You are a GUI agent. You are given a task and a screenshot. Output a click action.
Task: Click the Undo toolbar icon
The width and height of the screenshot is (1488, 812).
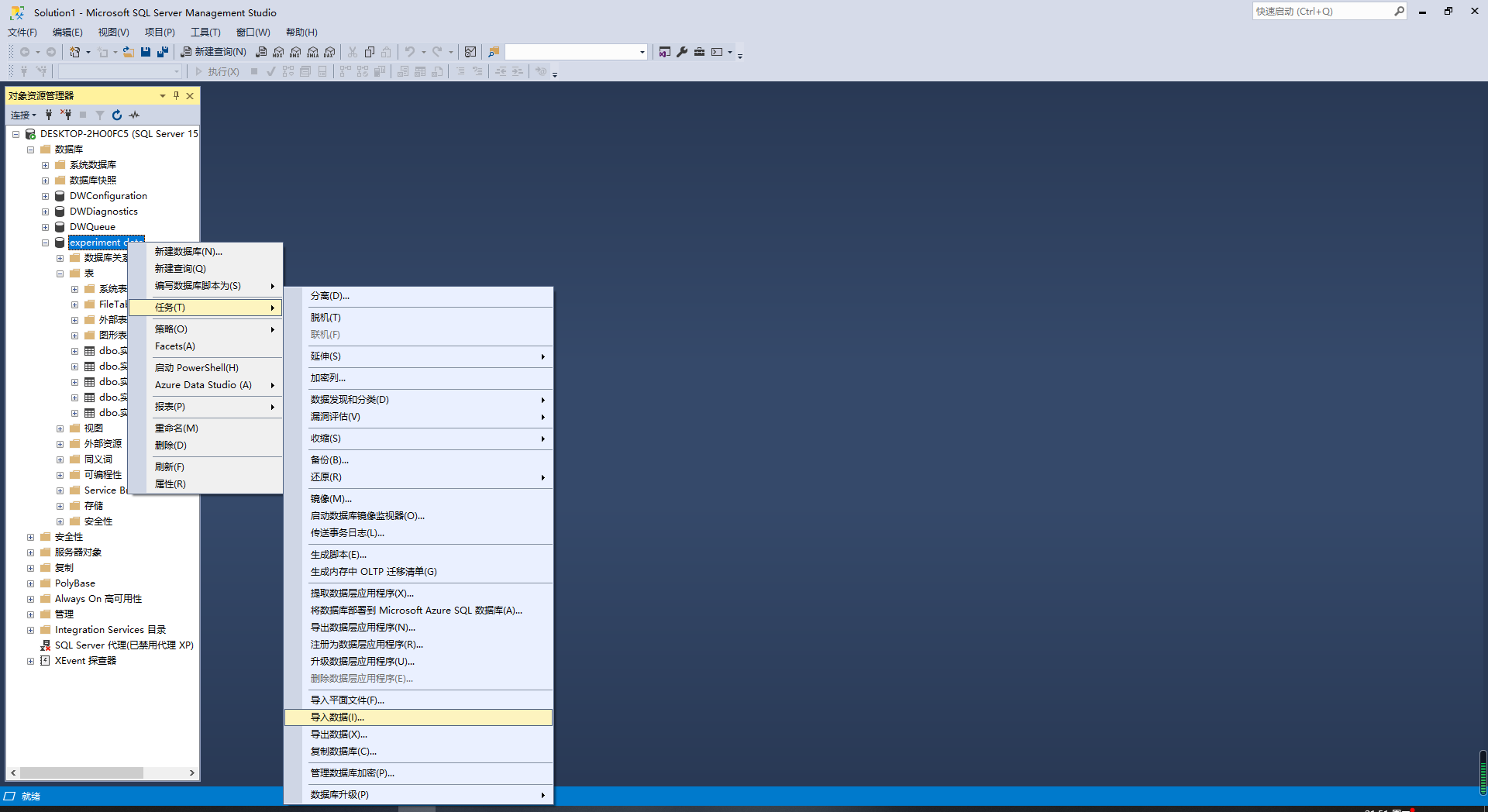(410, 52)
